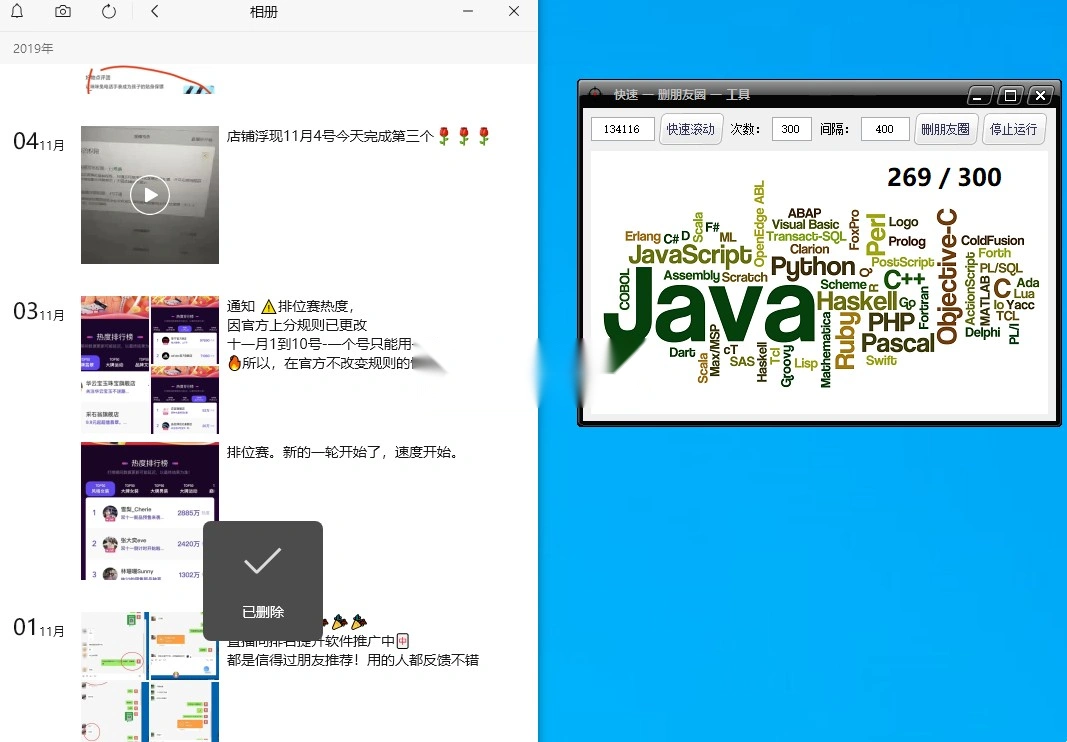Click the tool window's title bar app icon
Viewport: 1067px width, 742px height.
click(594, 94)
